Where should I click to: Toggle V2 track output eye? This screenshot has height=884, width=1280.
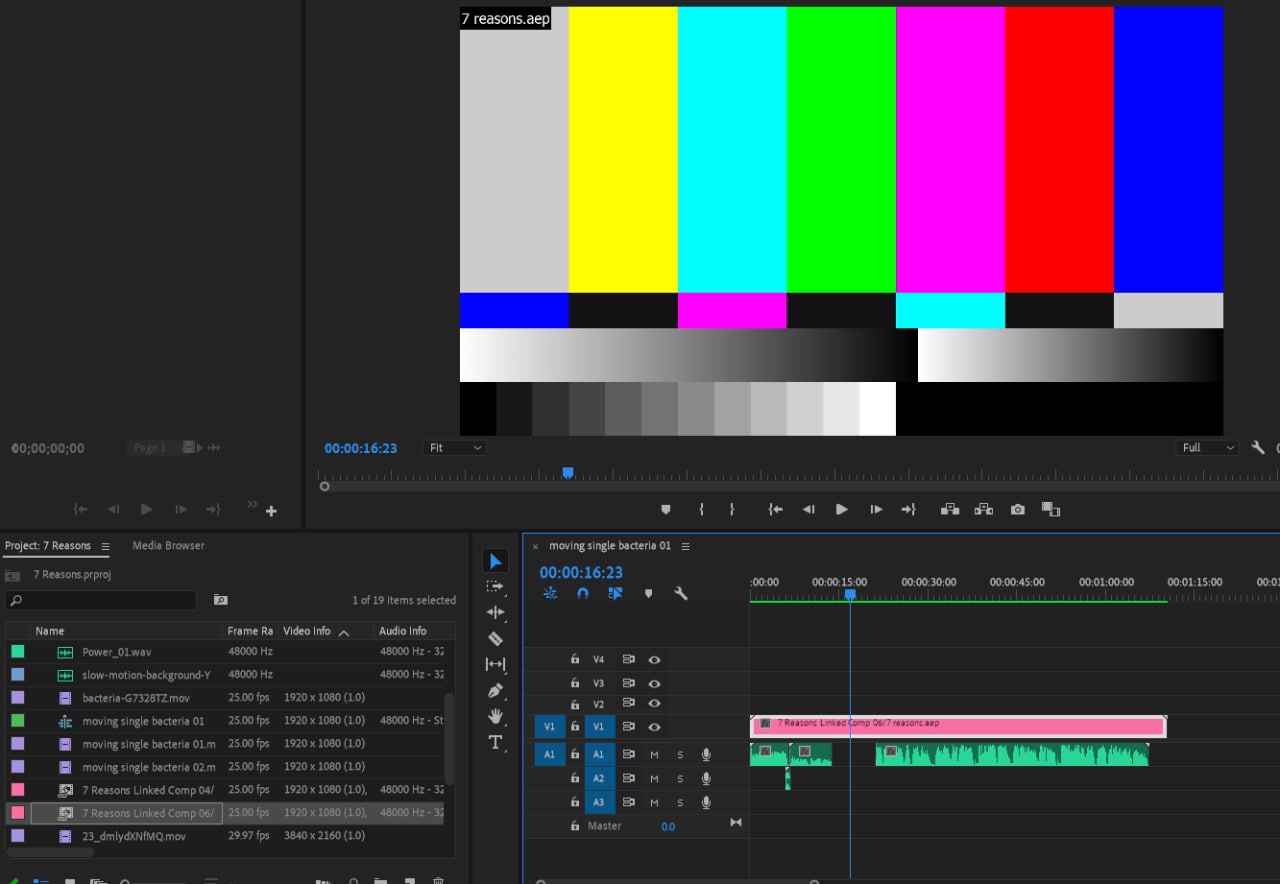(654, 704)
